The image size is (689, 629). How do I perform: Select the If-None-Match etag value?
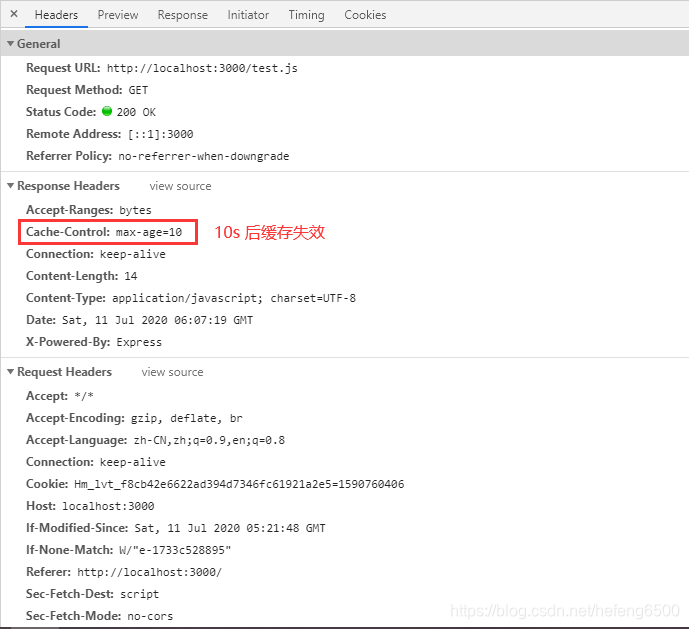175,550
